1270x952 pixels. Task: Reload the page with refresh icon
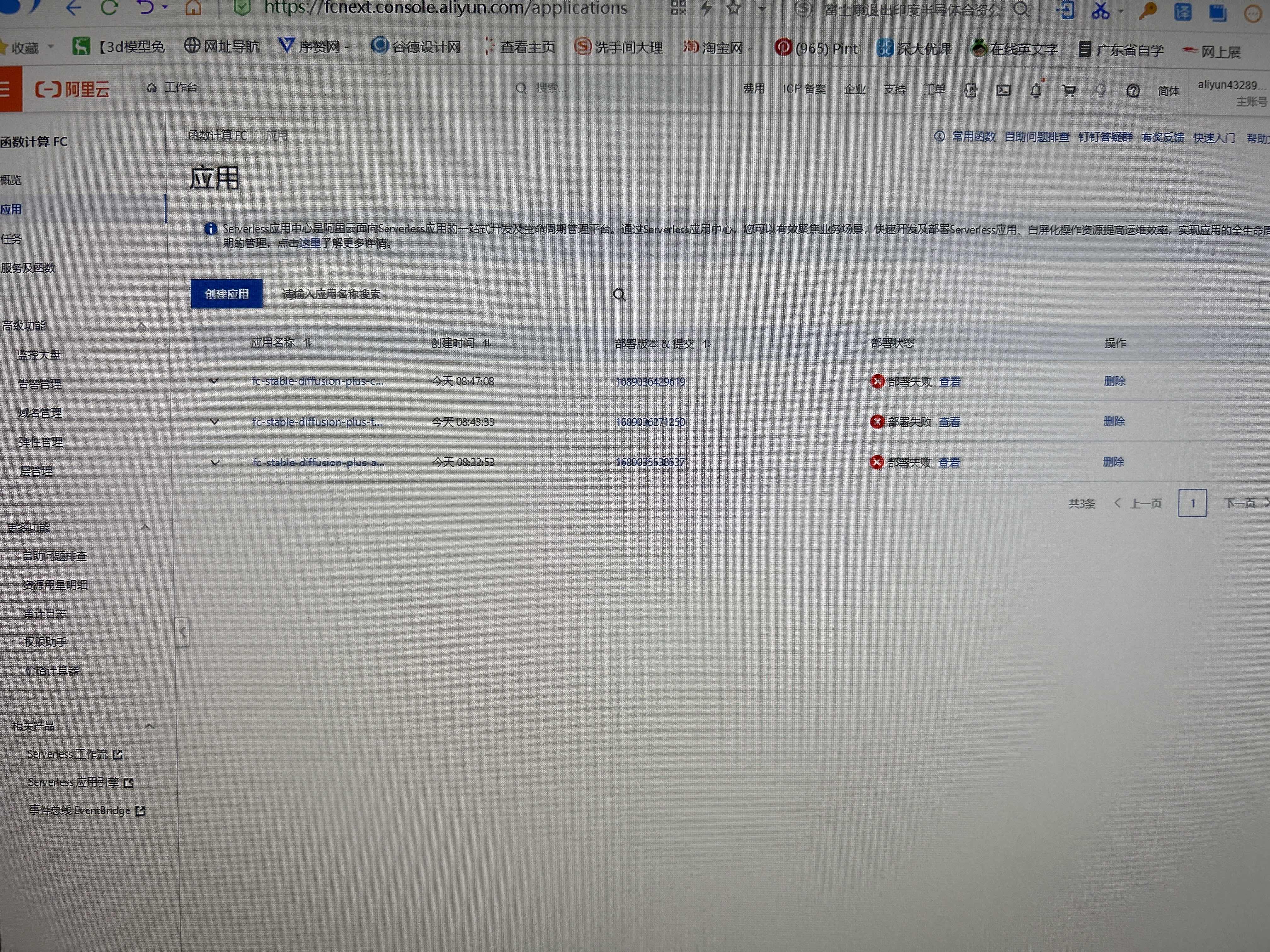coord(109,8)
